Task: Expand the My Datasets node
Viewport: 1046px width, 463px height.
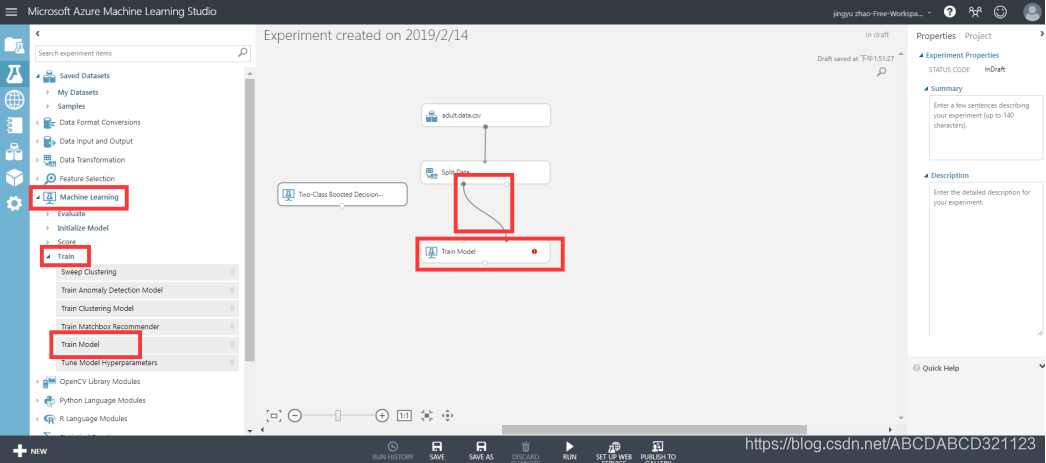Action: (x=48, y=92)
